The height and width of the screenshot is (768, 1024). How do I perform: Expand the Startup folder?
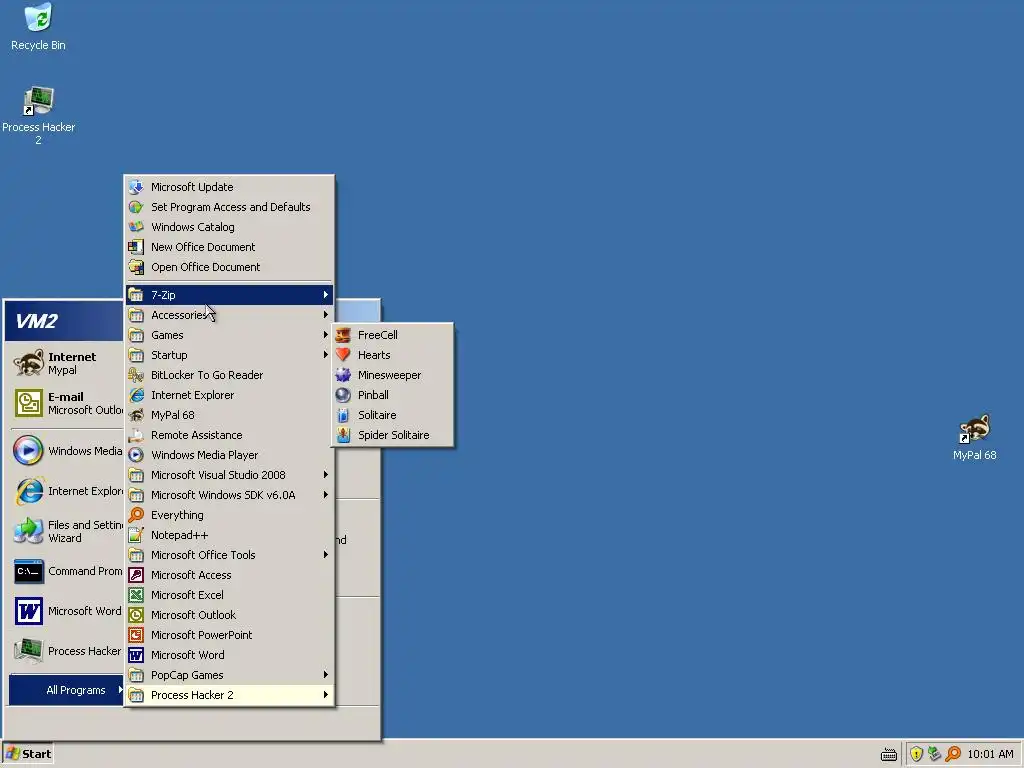pyautogui.click(x=229, y=355)
